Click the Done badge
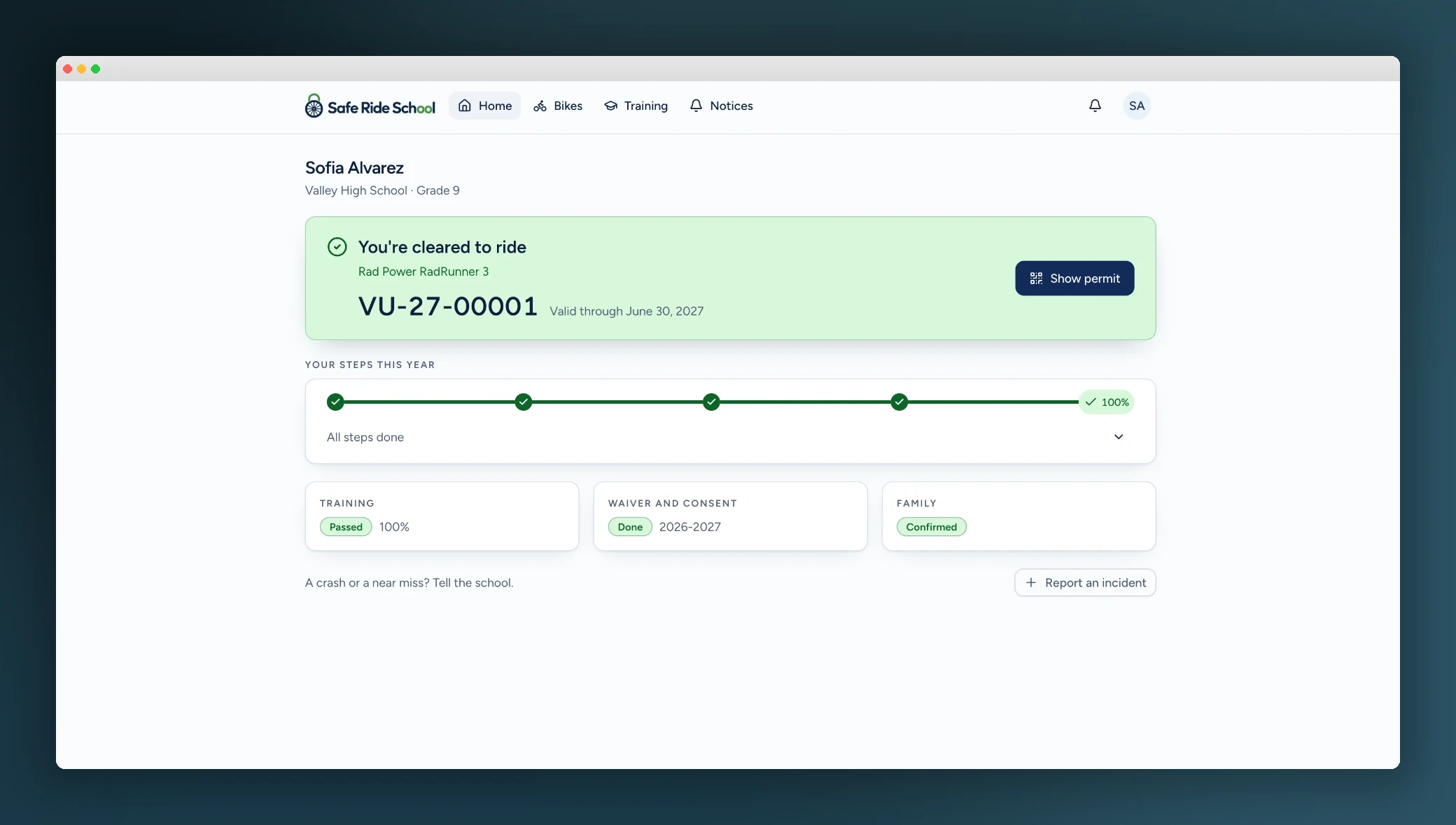The image size is (1456, 825). point(630,527)
